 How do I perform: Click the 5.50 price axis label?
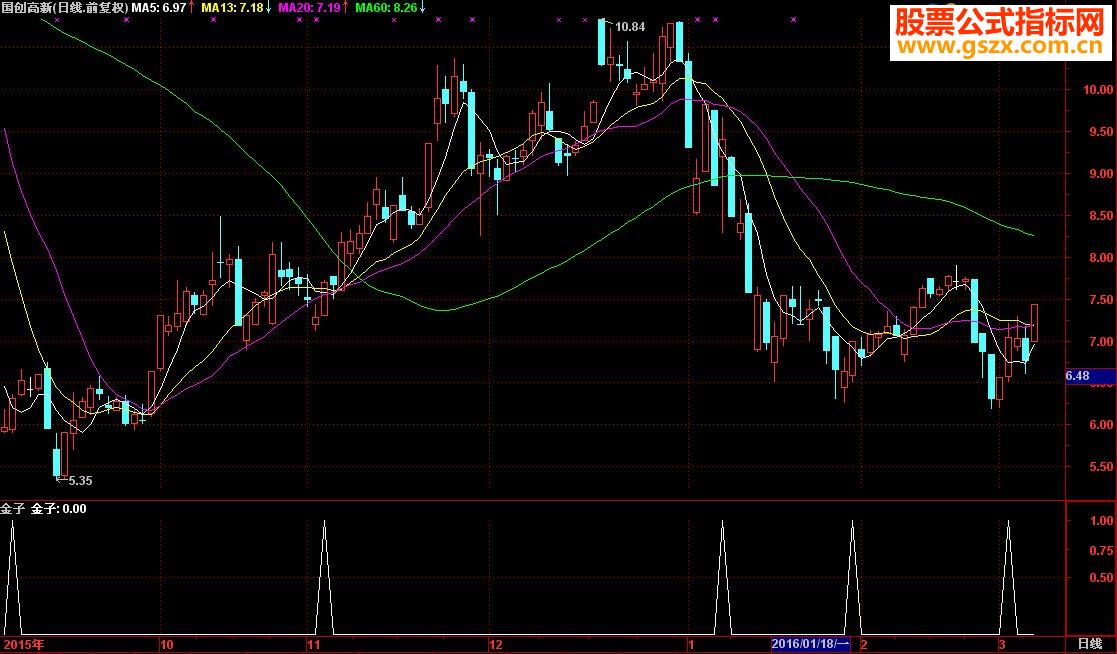1101,467
